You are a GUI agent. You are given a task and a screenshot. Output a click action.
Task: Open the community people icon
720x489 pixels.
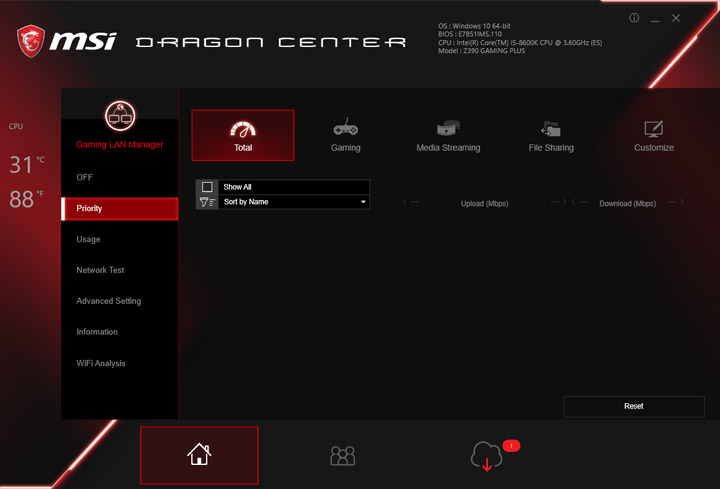[343, 456]
